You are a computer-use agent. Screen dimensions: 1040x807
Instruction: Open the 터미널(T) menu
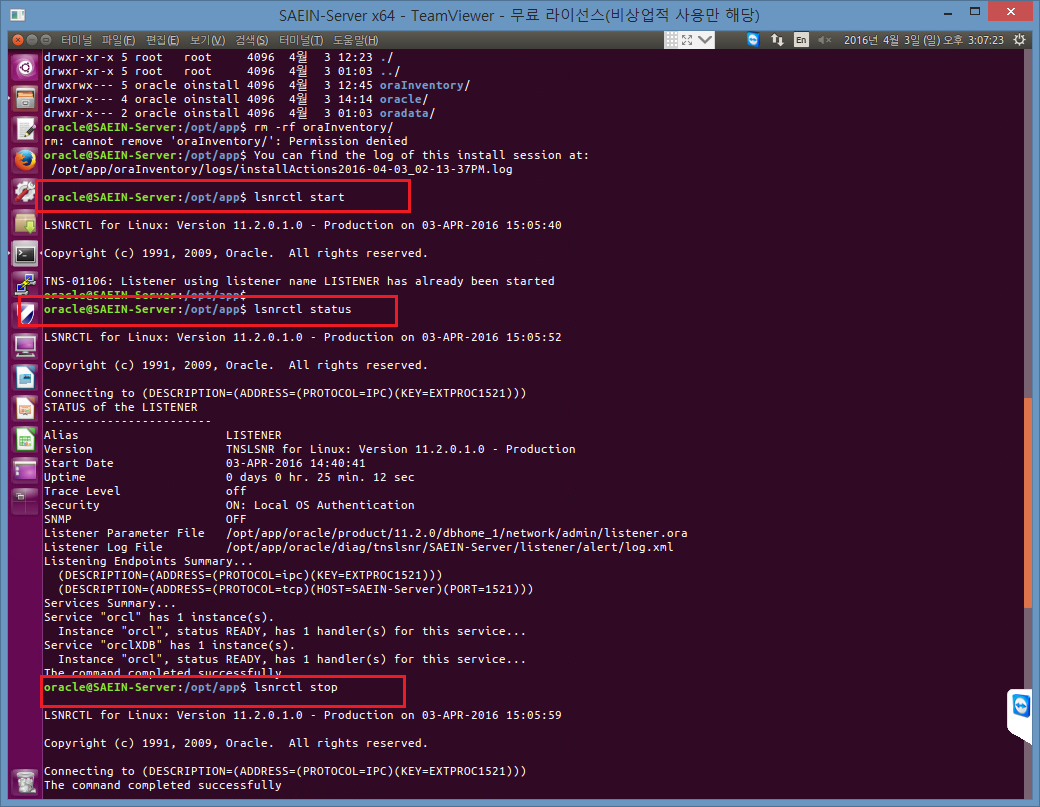pyautogui.click(x=301, y=40)
